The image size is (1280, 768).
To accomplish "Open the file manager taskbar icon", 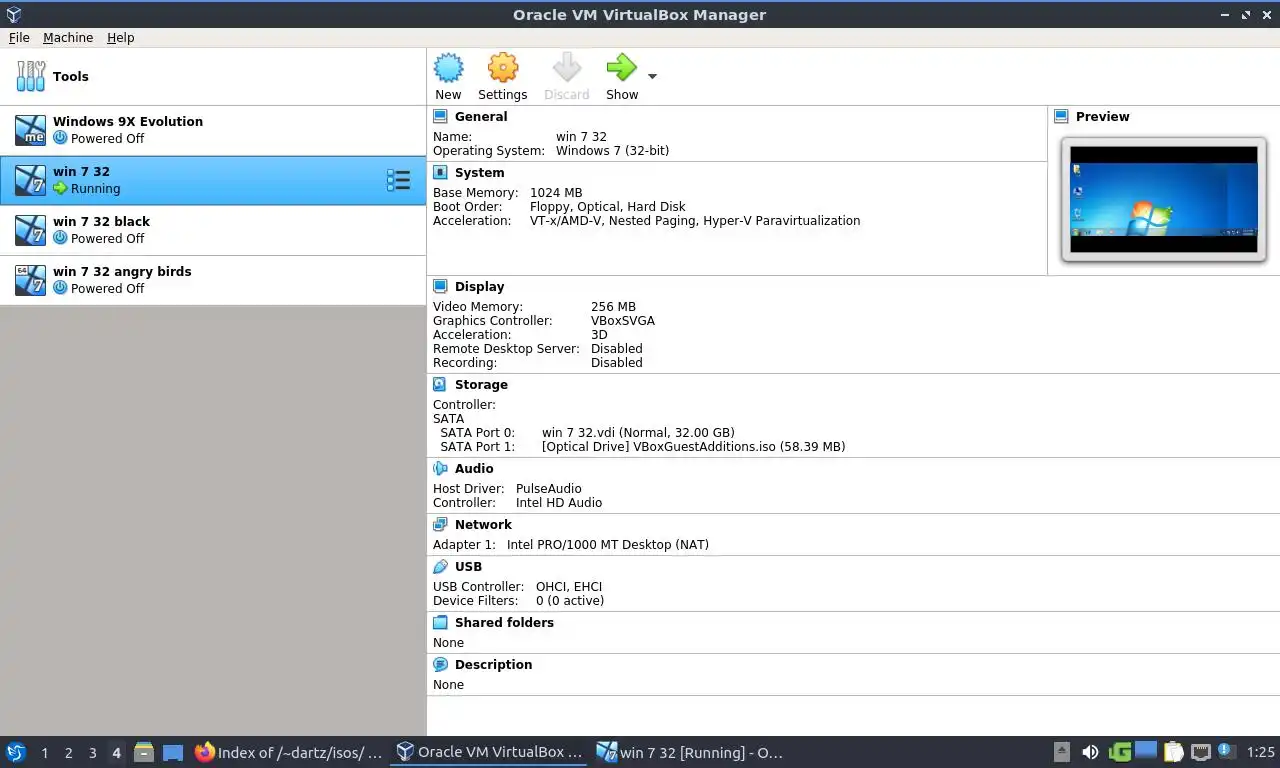I will 144,752.
